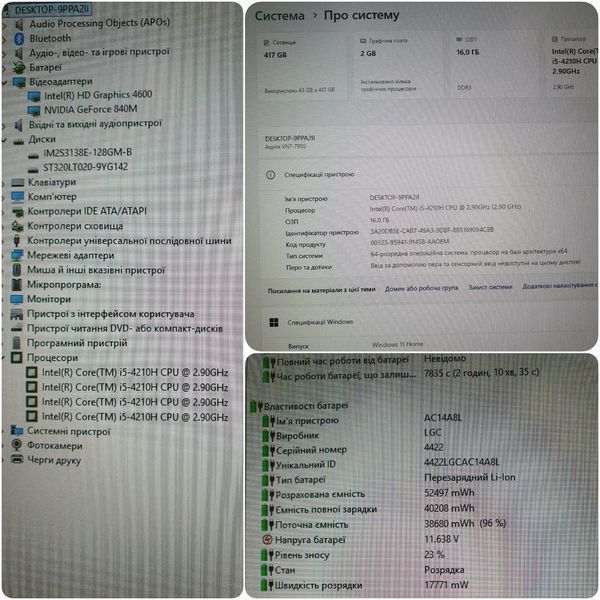Select the Тип батареї row
This screenshot has height=600, width=600.
click(x=388, y=479)
